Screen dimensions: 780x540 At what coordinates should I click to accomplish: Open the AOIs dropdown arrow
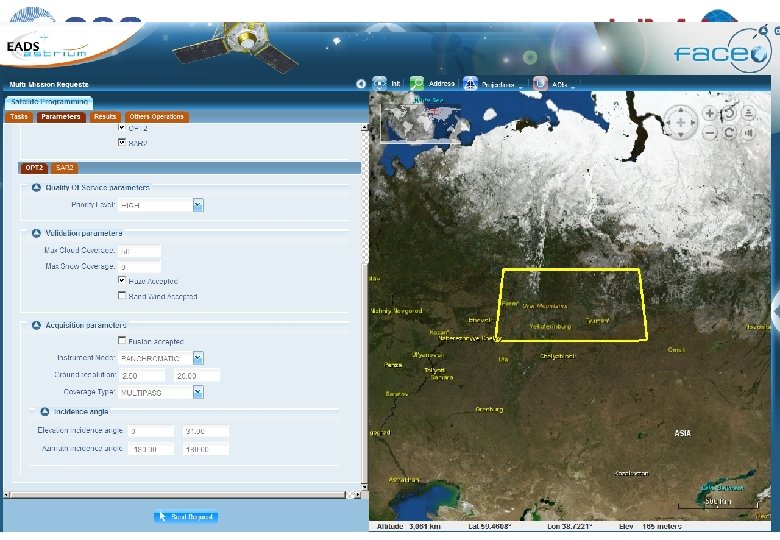click(x=573, y=86)
